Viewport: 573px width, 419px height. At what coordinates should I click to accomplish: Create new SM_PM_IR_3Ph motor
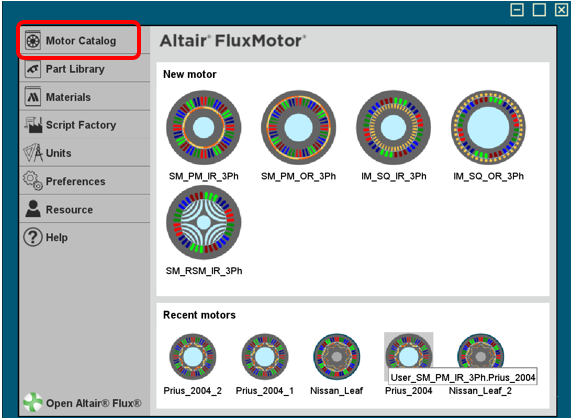click(x=204, y=128)
